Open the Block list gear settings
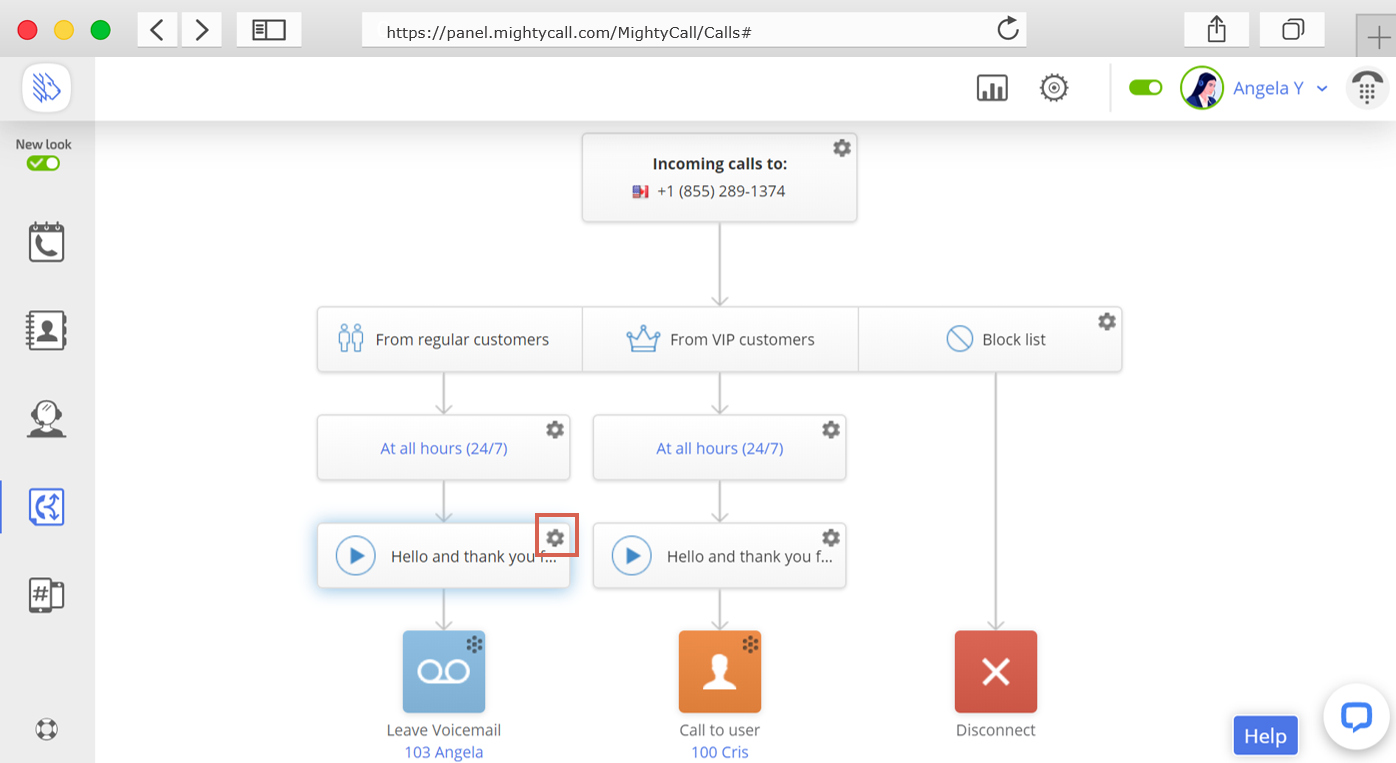 coord(1106,322)
